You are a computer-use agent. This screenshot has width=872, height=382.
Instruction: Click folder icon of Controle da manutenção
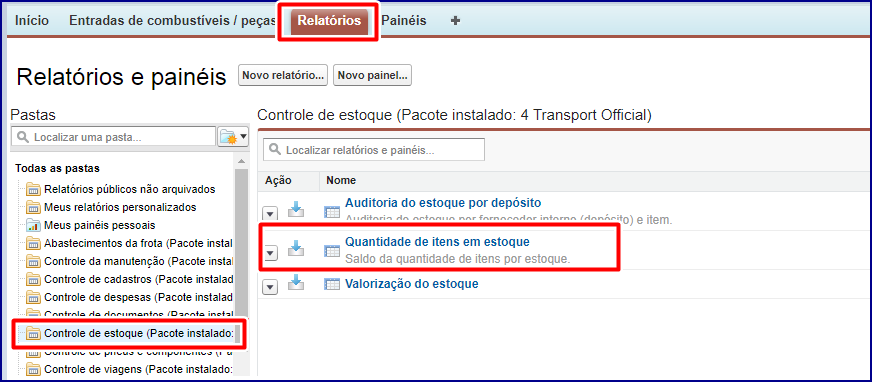click(34, 261)
